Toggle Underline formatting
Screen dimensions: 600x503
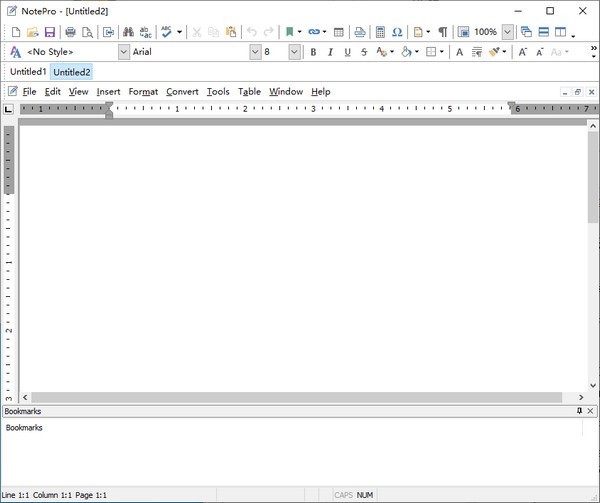tap(347, 52)
